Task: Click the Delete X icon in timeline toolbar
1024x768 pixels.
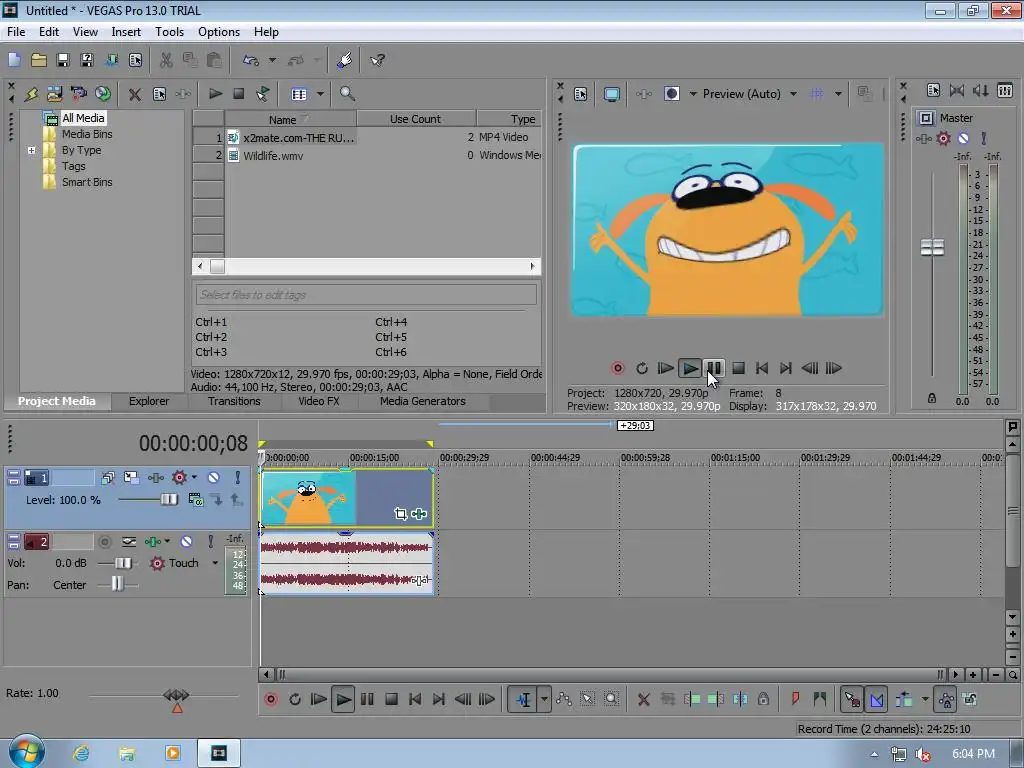Action: pyautogui.click(x=643, y=699)
